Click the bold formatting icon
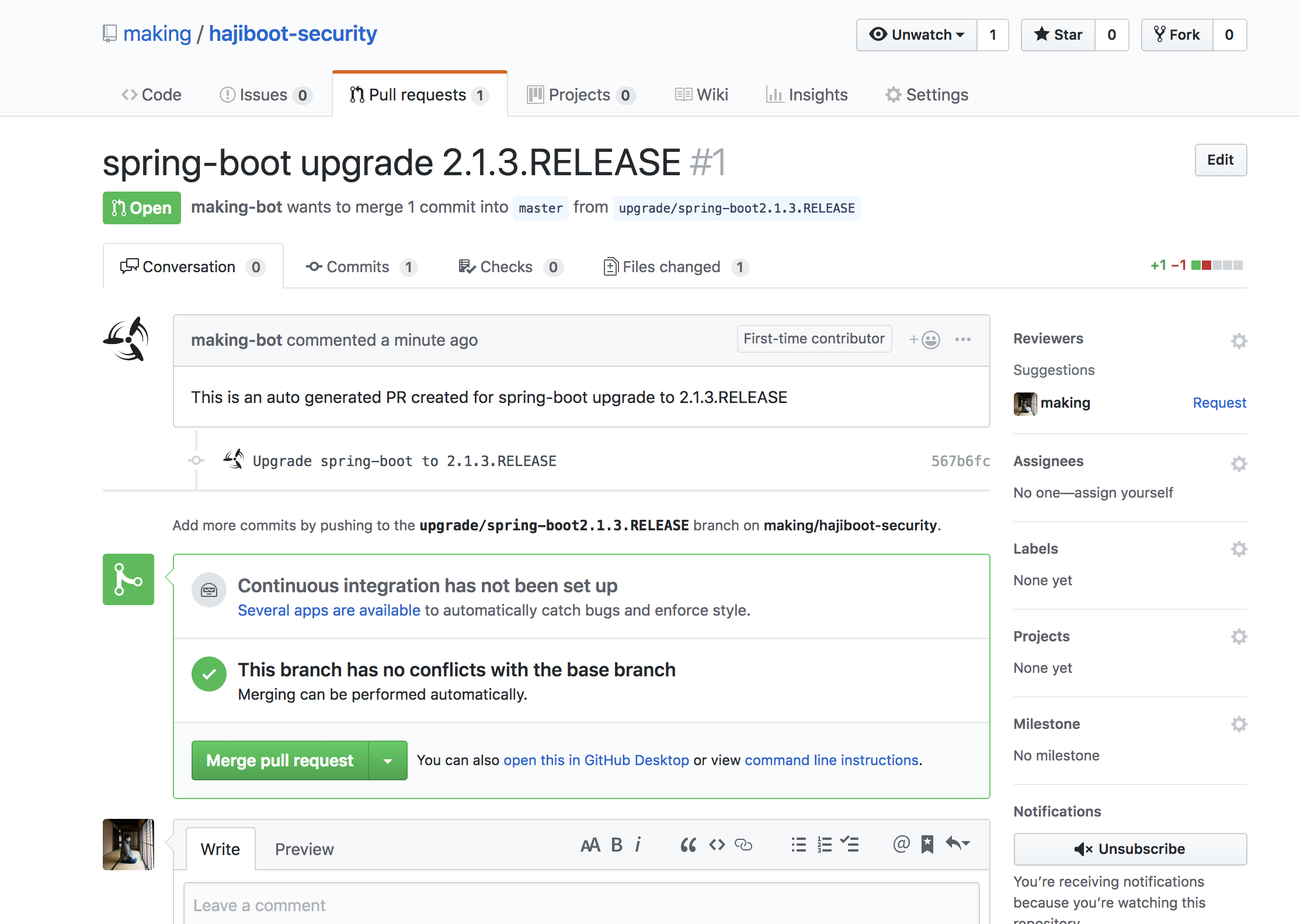This screenshot has height=924, width=1300. 617,845
